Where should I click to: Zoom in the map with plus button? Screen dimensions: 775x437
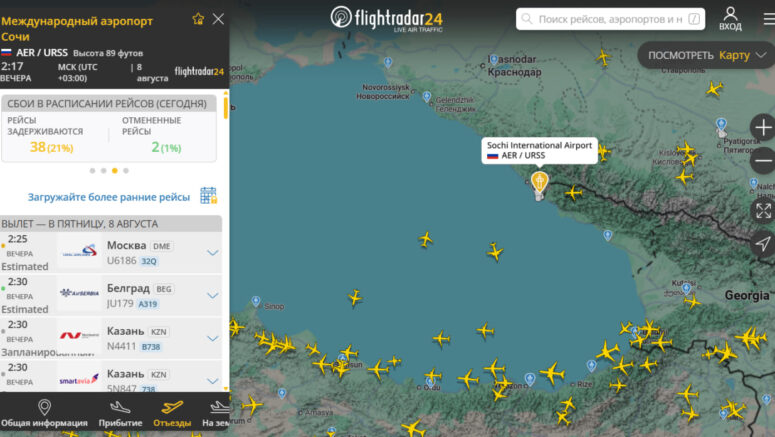[x=763, y=128]
